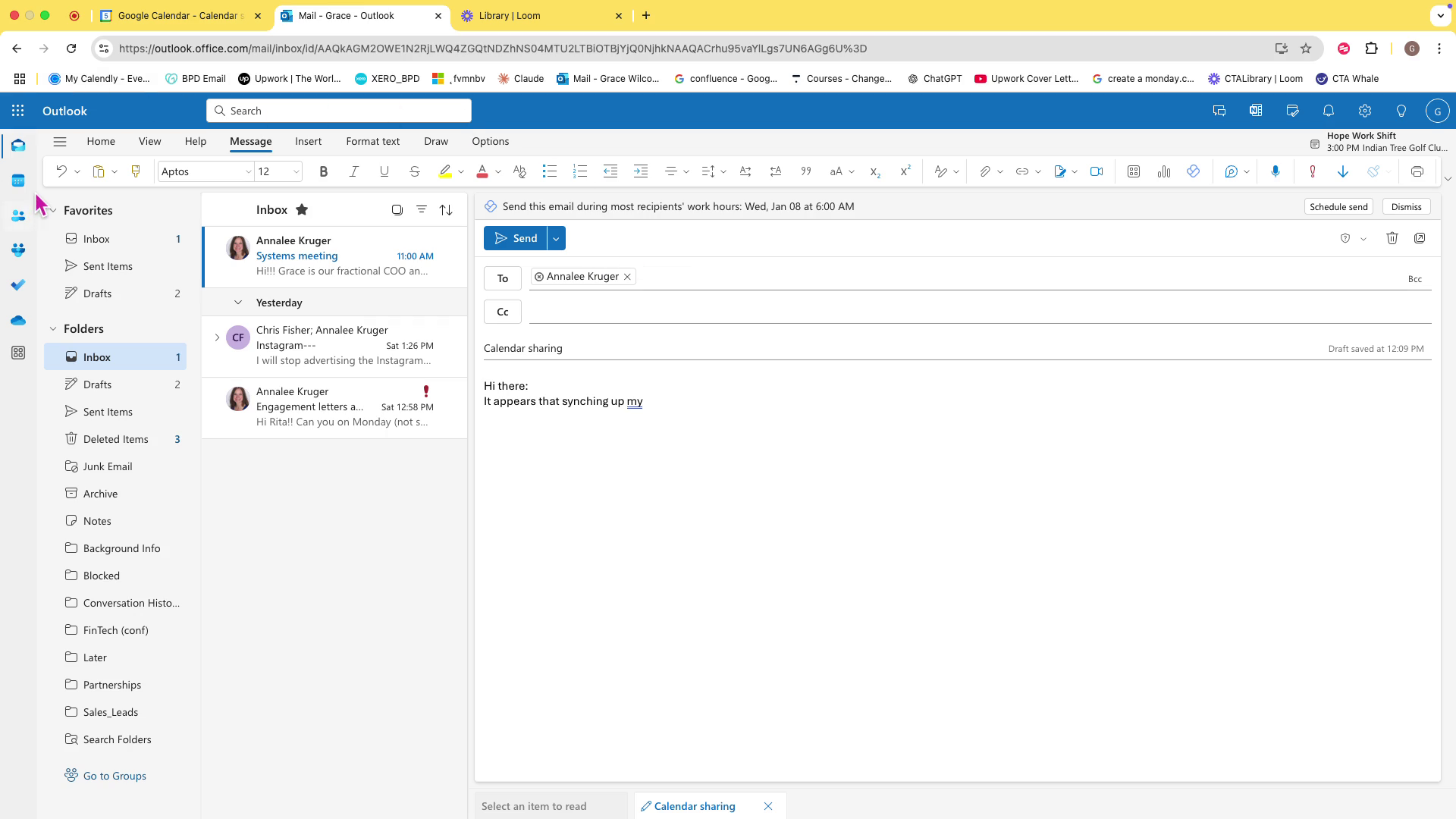Viewport: 1456px width, 819px height.
Task: Expand the Send options dropdown arrow
Action: (x=556, y=238)
